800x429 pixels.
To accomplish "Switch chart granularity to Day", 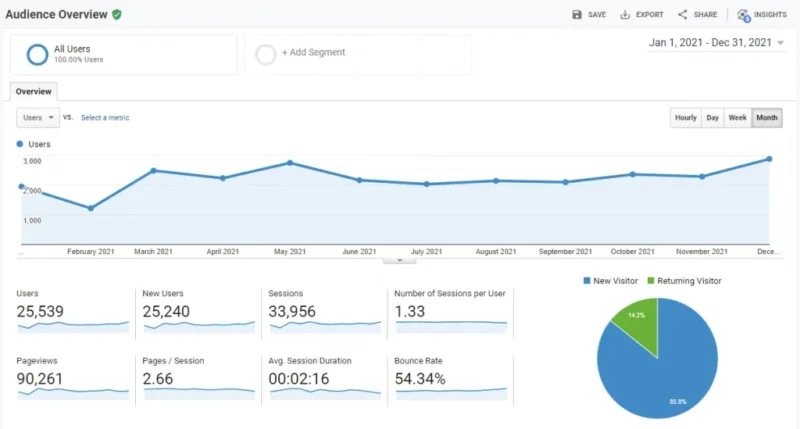I will pos(712,118).
